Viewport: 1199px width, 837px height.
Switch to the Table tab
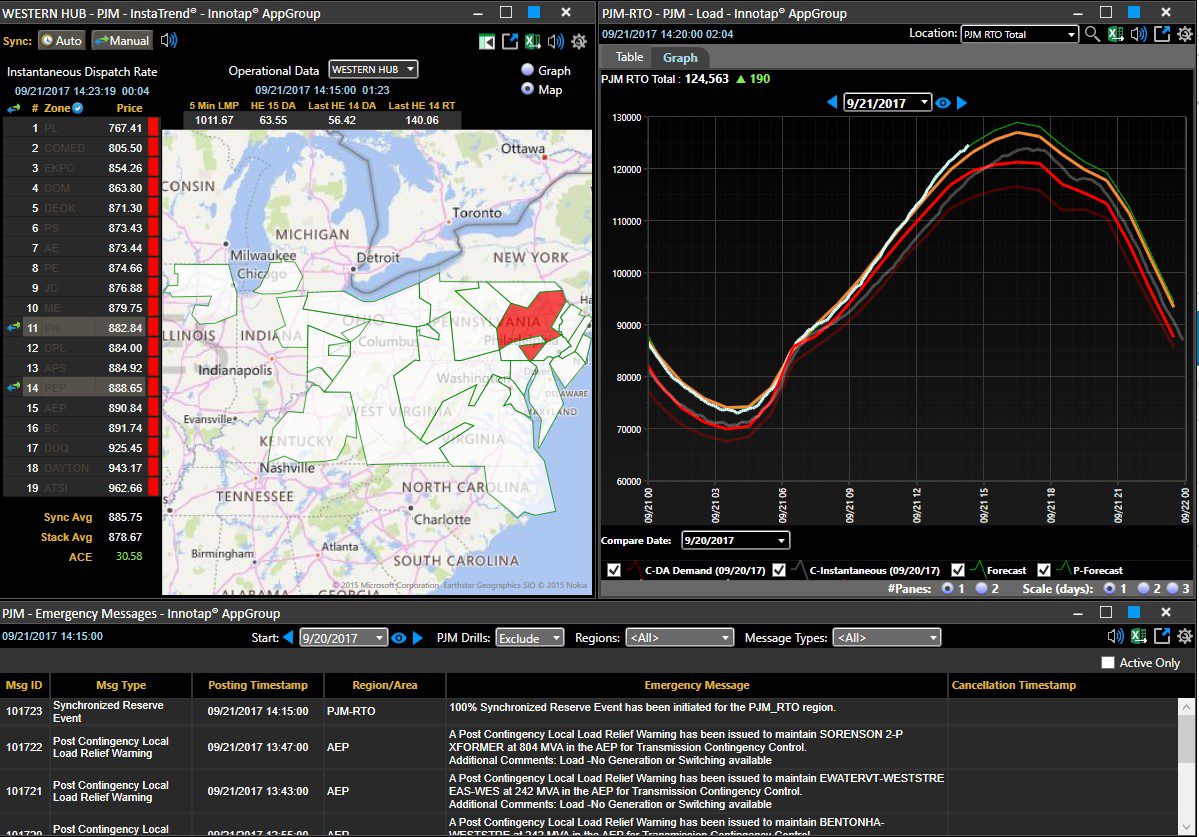click(x=629, y=57)
